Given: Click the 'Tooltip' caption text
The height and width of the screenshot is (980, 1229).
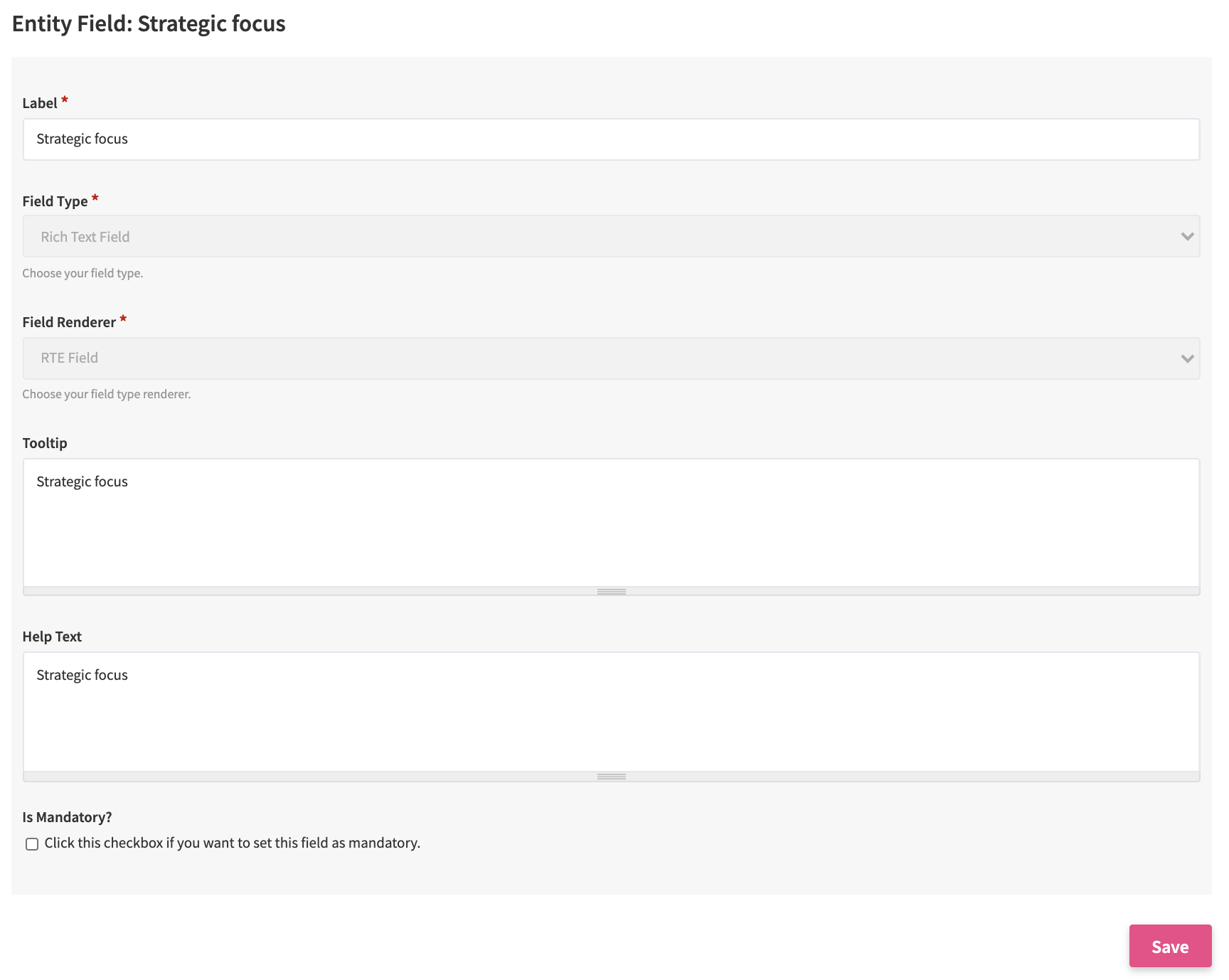Looking at the screenshot, I should coord(45,443).
